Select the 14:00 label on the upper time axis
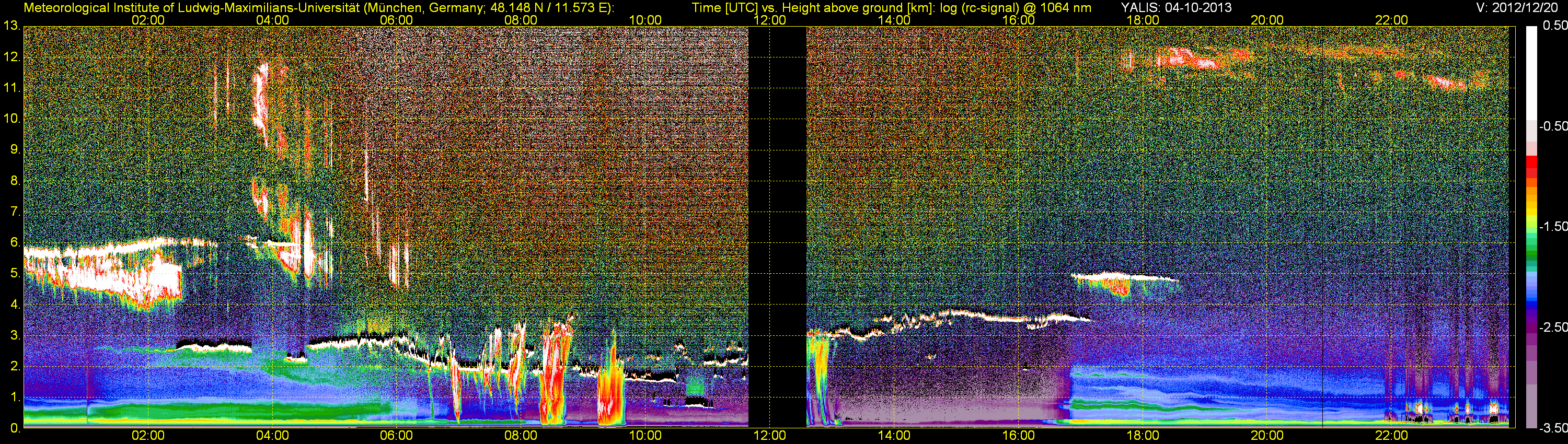The image size is (1568, 444). (x=894, y=20)
